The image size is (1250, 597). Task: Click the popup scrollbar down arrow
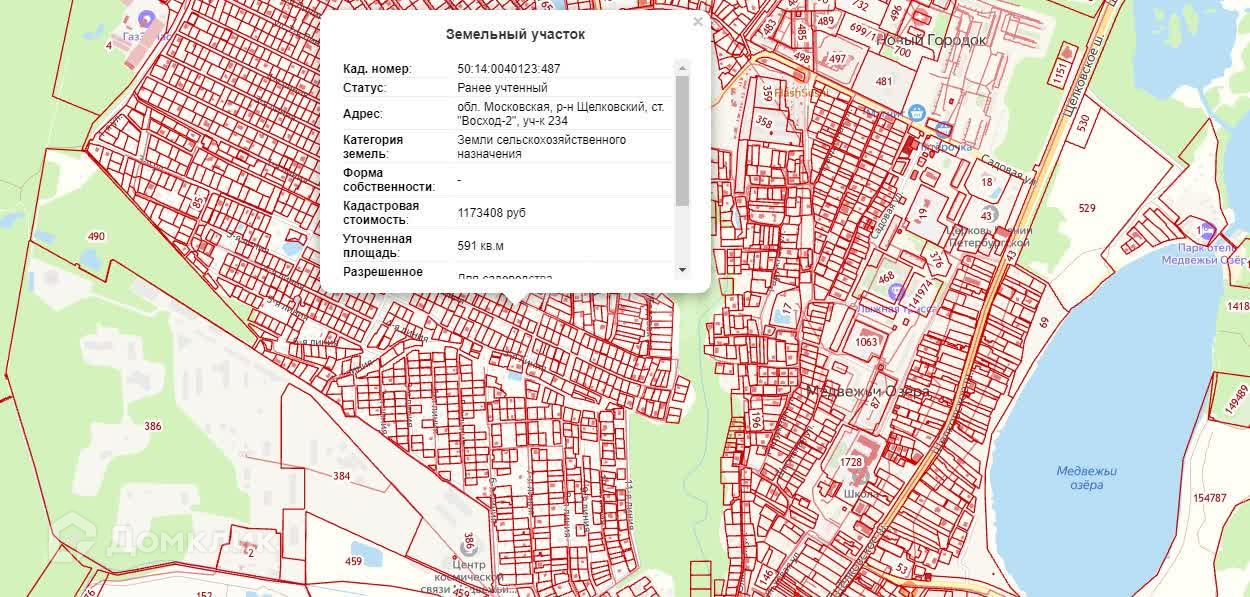tap(683, 270)
